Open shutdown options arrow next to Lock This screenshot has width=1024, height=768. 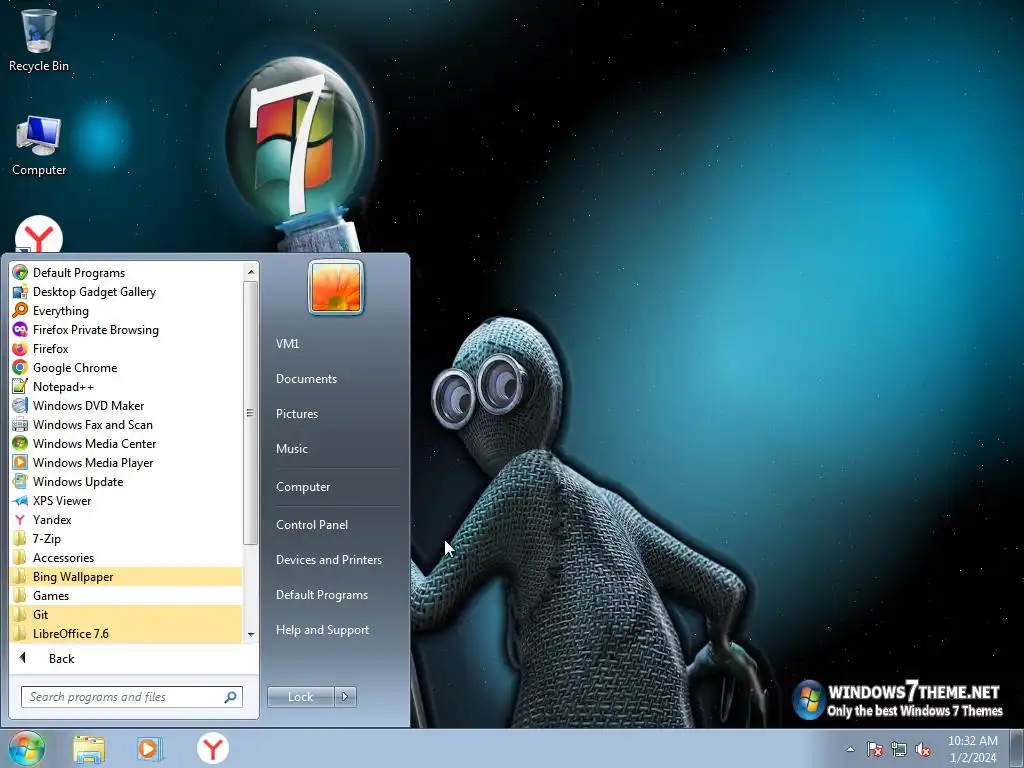[x=345, y=697]
